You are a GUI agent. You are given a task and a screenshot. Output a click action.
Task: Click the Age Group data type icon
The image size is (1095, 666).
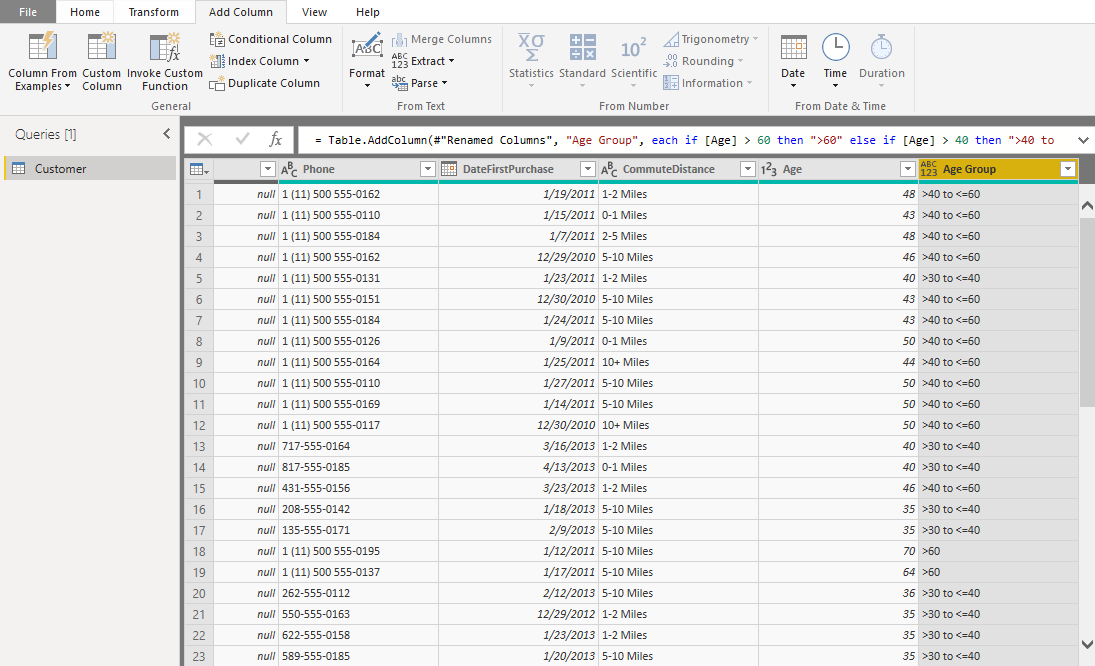(x=928, y=169)
